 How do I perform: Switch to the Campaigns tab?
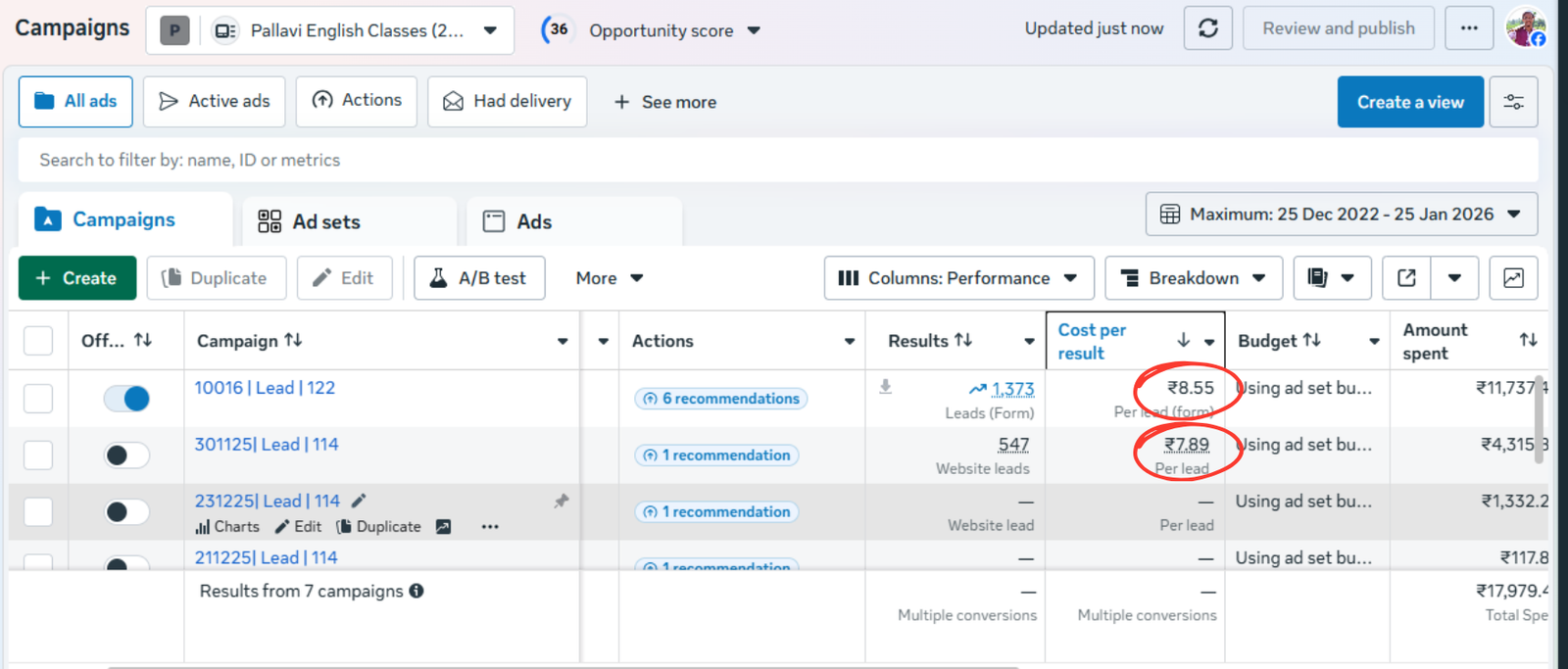[124, 219]
